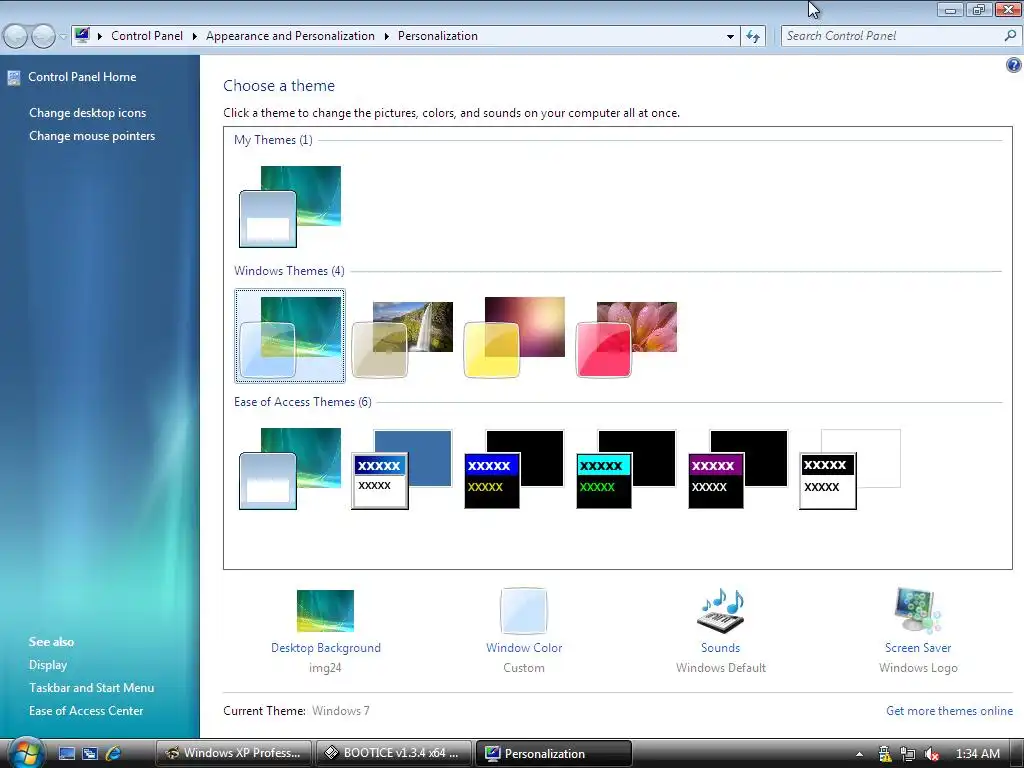This screenshot has width=1024, height=768.
Task: Click the magnifier icon in search box
Action: (1010, 36)
